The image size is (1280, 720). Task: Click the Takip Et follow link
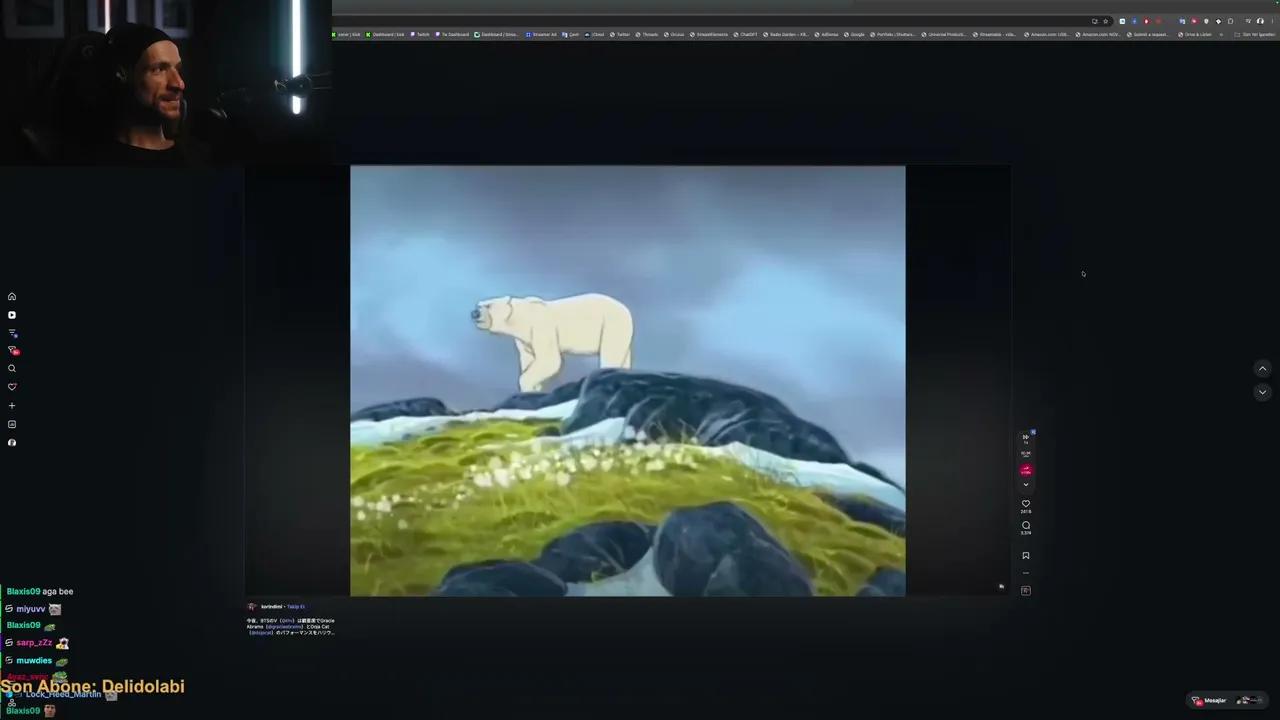tap(296, 607)
